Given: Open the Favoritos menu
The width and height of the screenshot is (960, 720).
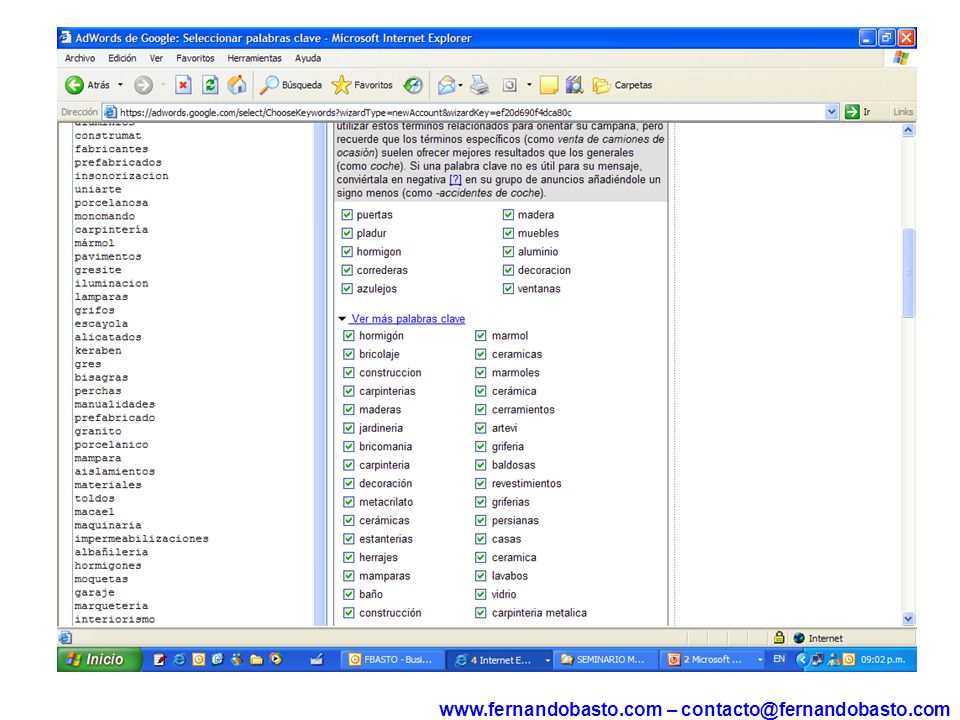Looking at the screenshot, I should 195,58.
